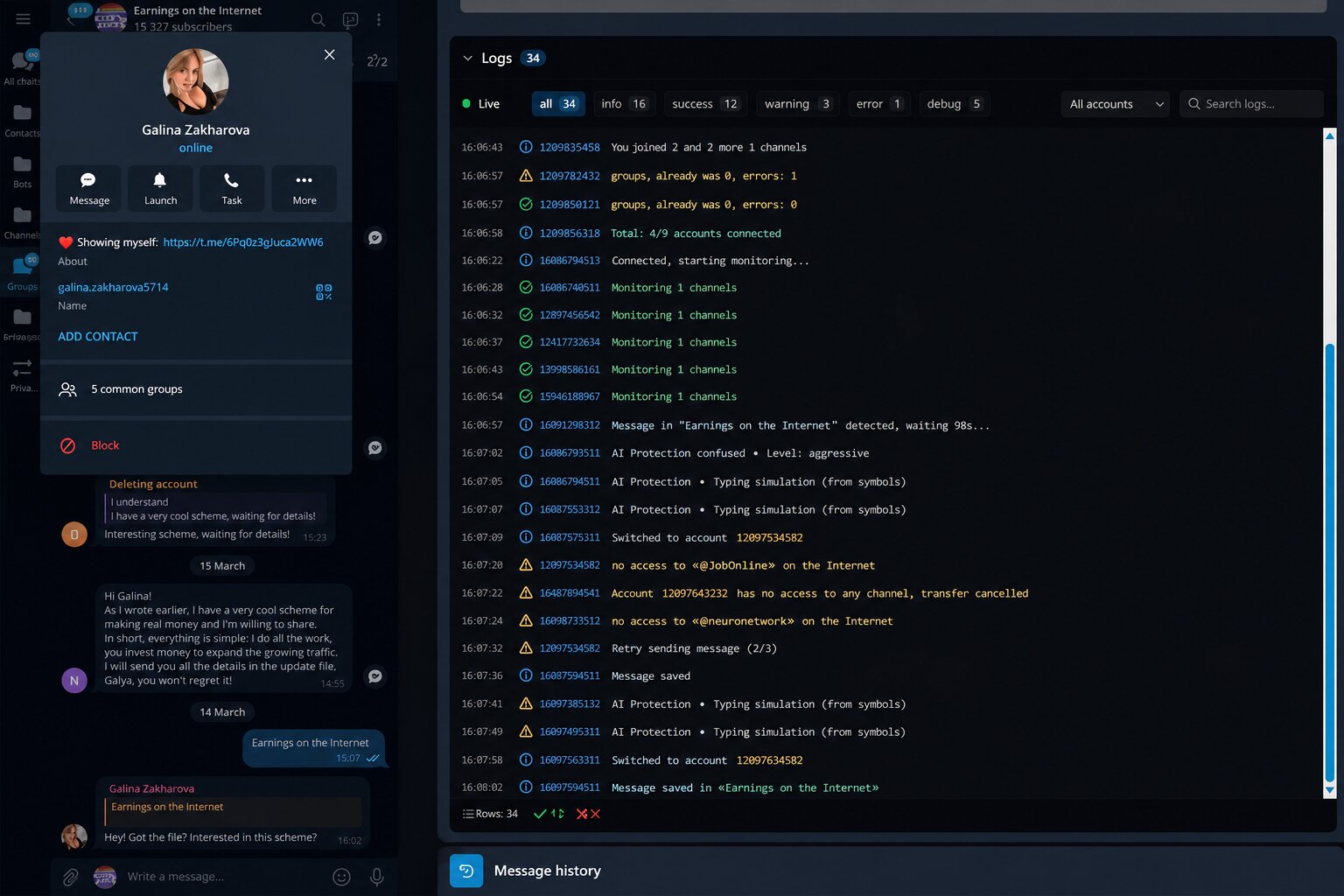The height and width of the screenshot is (896, 1344).
Task: Open the All chats folder
Action: tap(22, 67)
